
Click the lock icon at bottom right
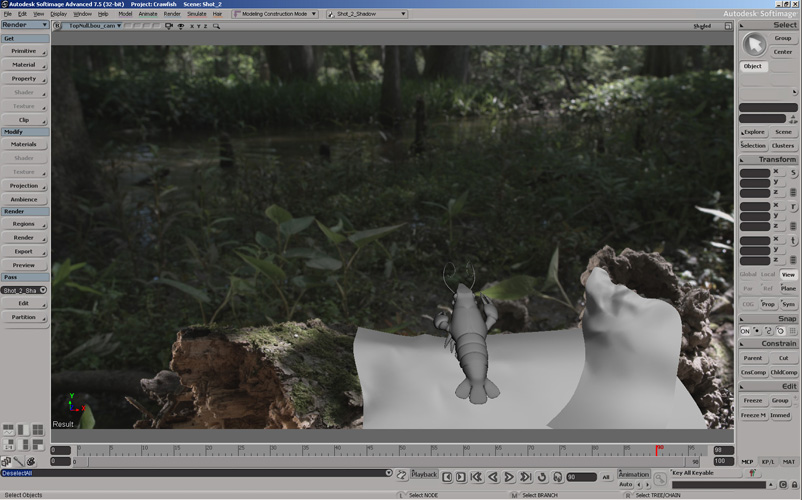(x=794, y=484)
